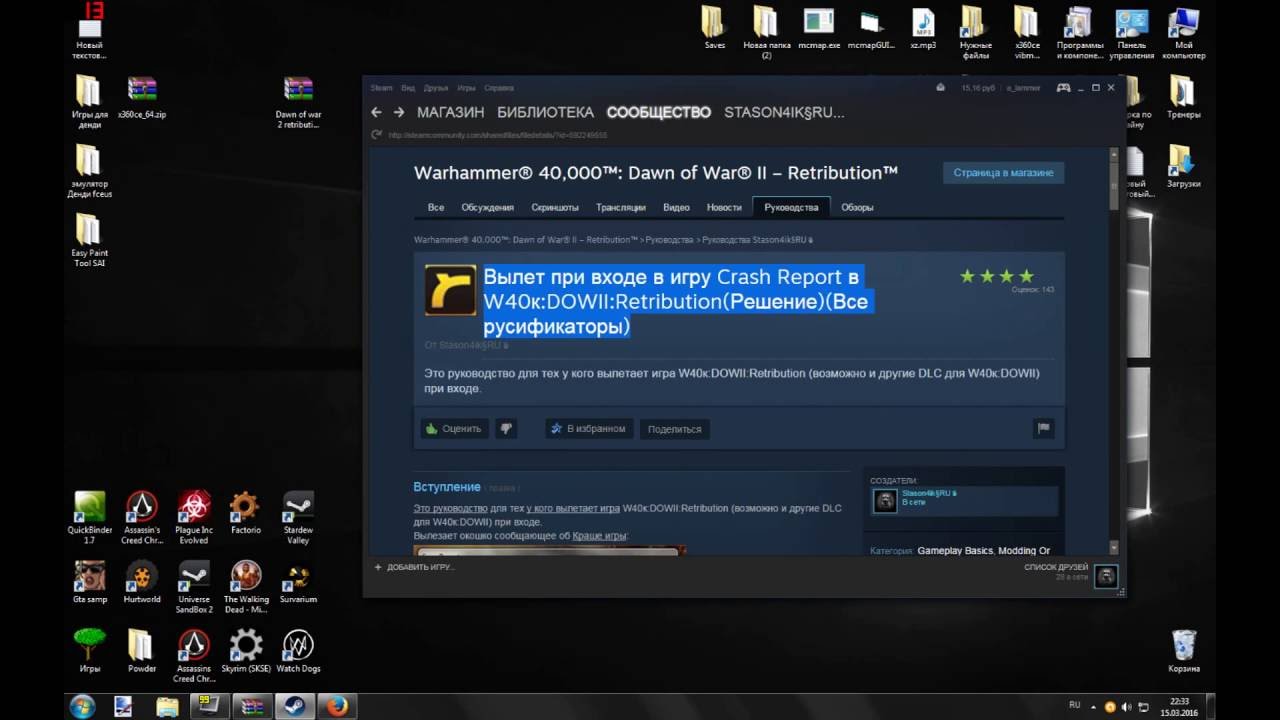
Task: Toggle В избранном favorite for guide
Action: 589,428
